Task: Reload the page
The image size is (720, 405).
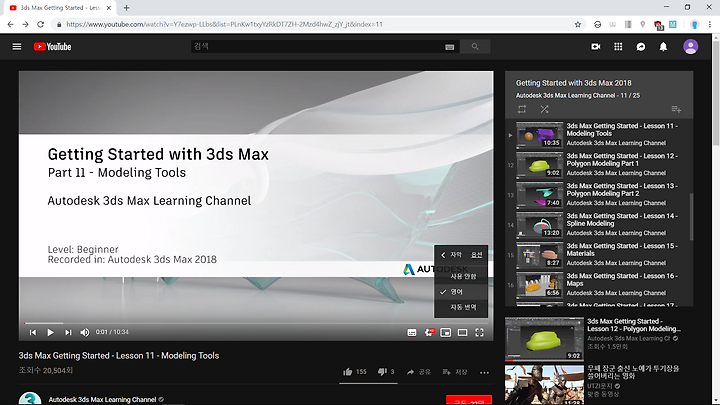Action: coord(40,24)
